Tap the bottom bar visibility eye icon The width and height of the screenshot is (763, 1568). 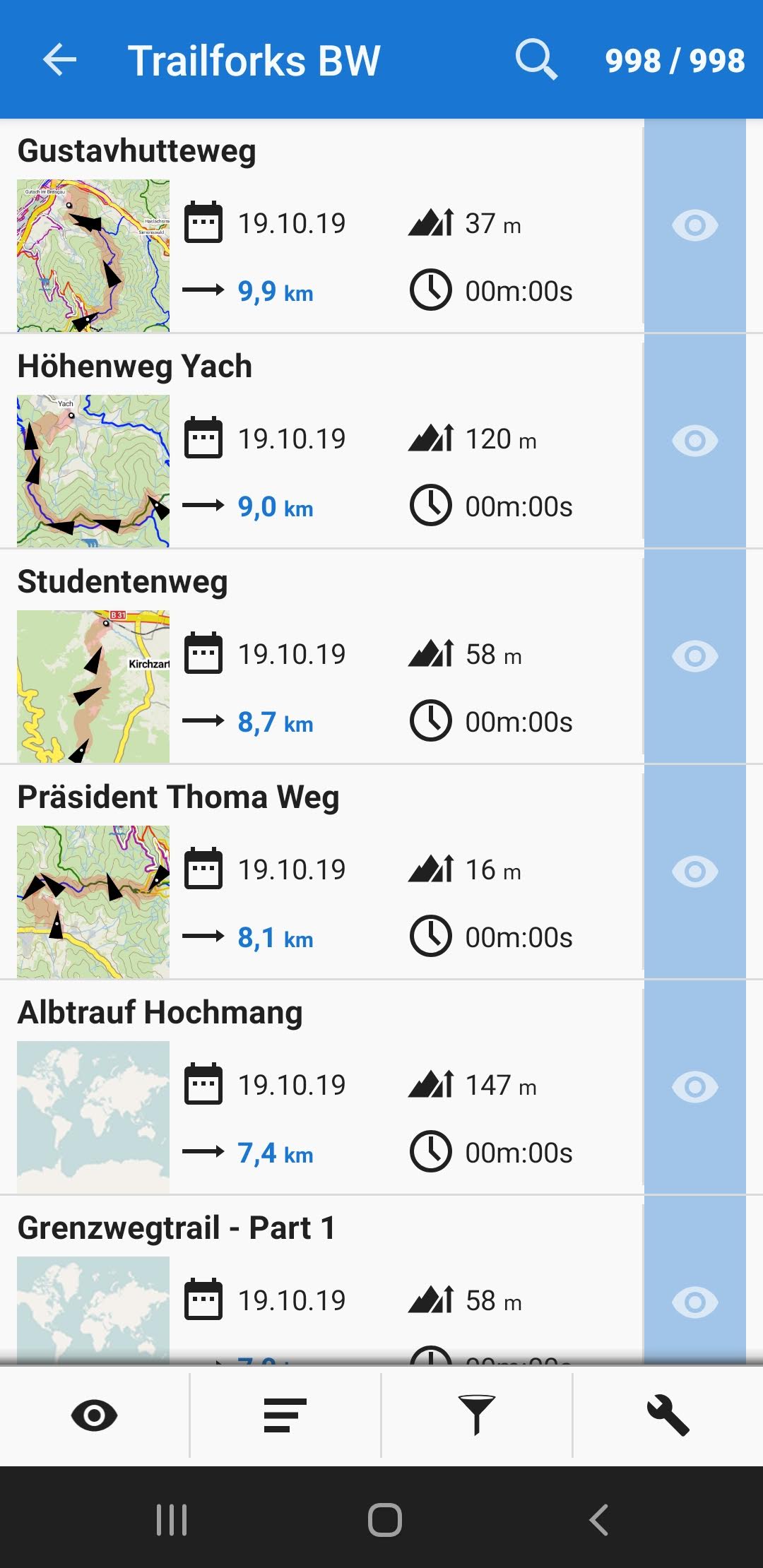94,1415
